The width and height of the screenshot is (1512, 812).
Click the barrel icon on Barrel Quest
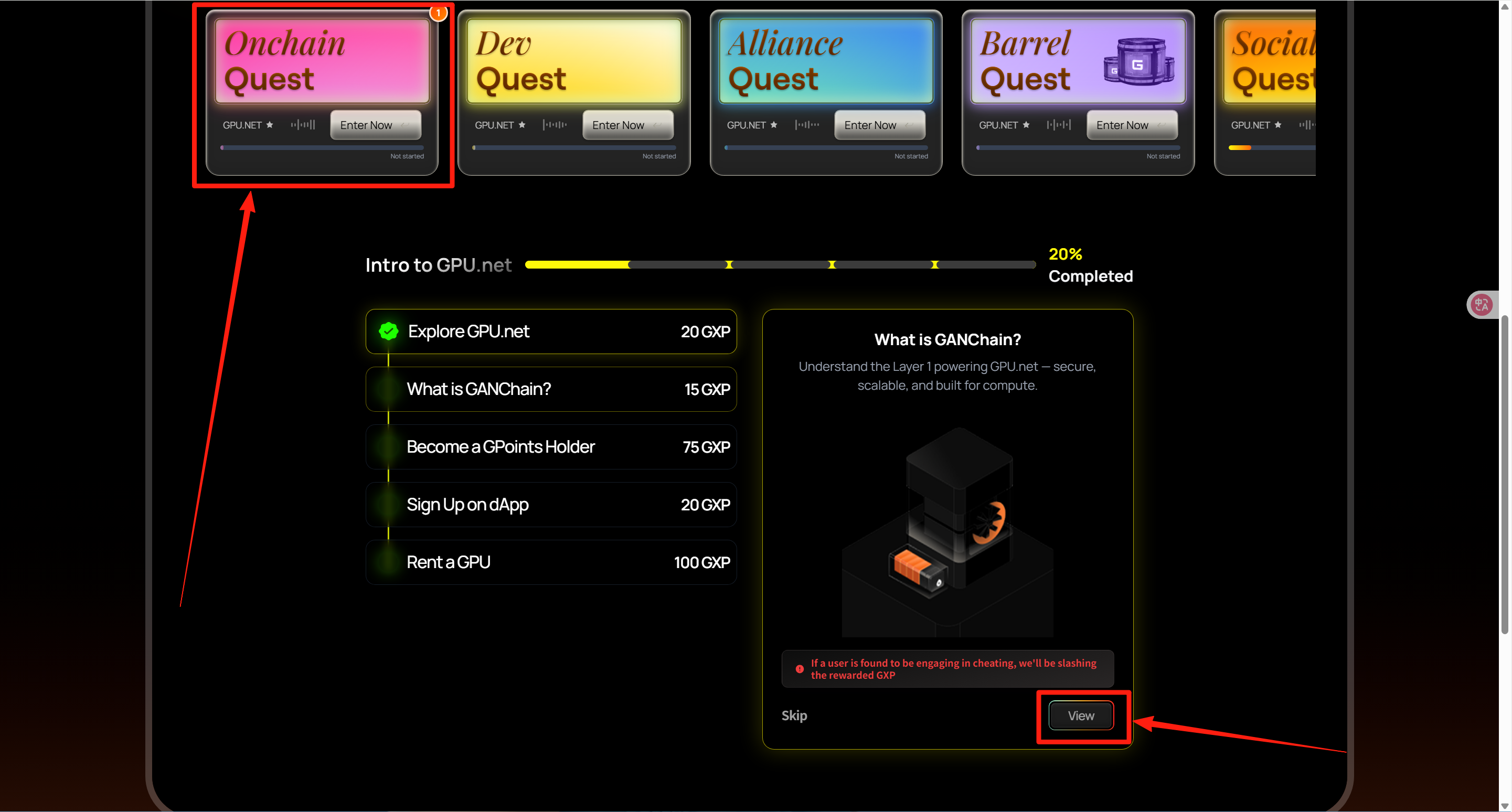[x=1138, y=61]
